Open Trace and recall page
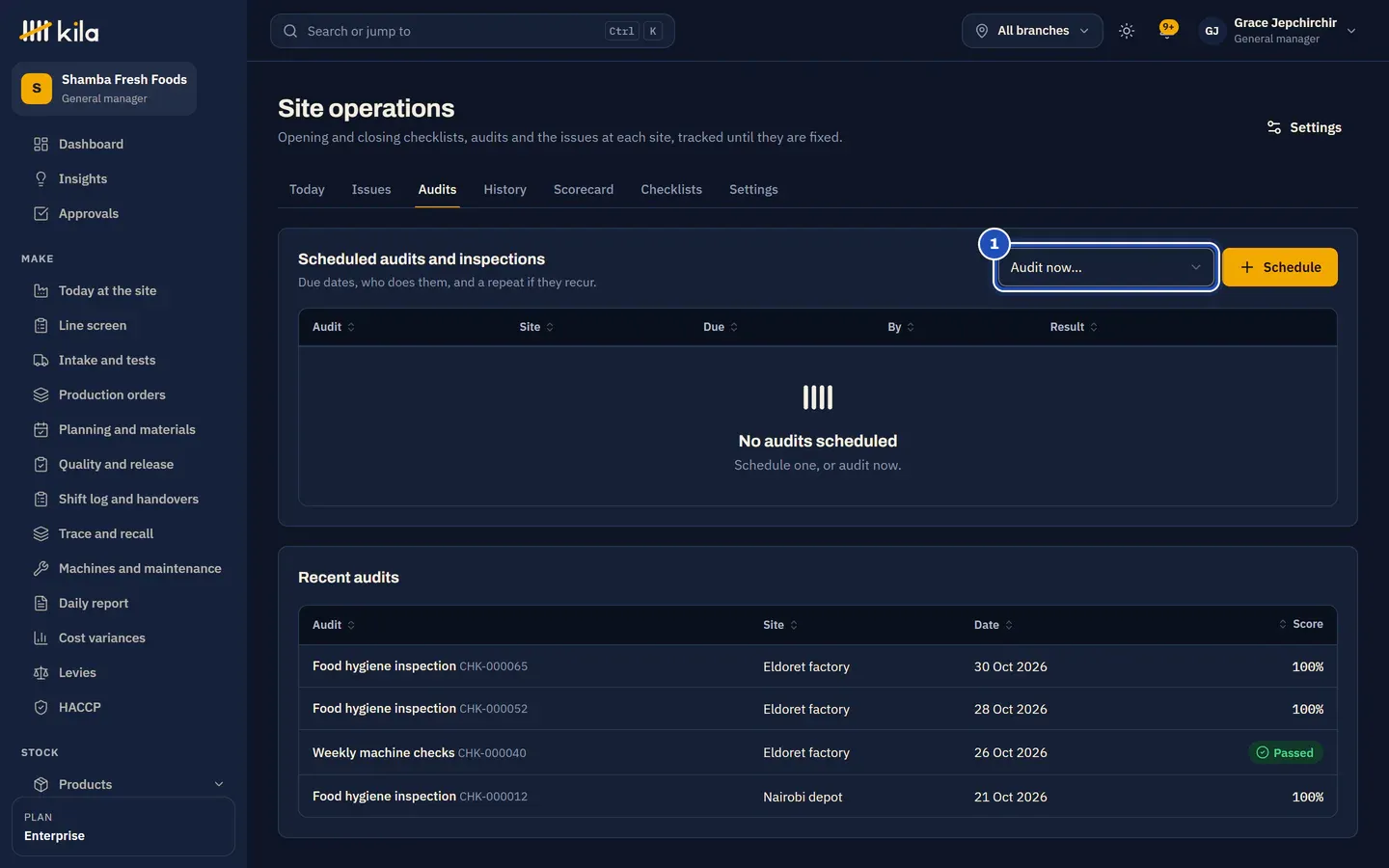1389x868 pixels. 106,534
